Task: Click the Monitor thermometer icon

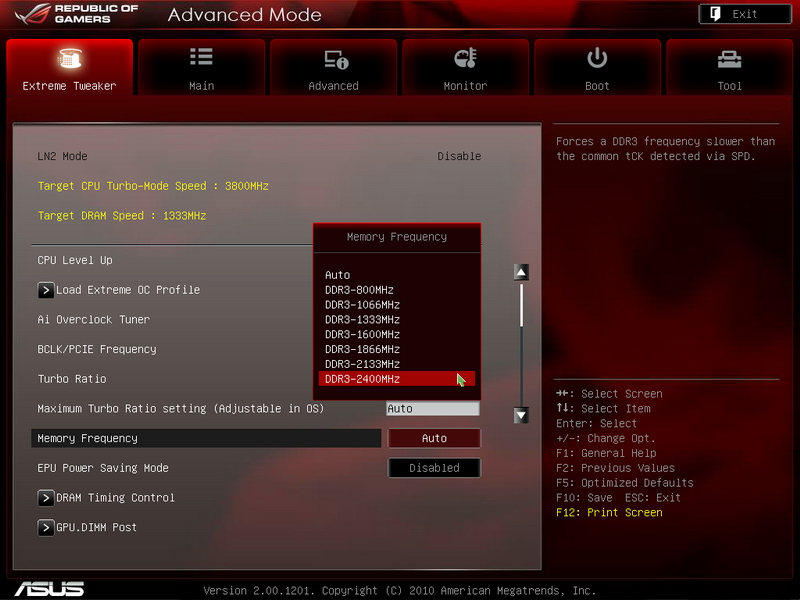Action: pos(465,58)
